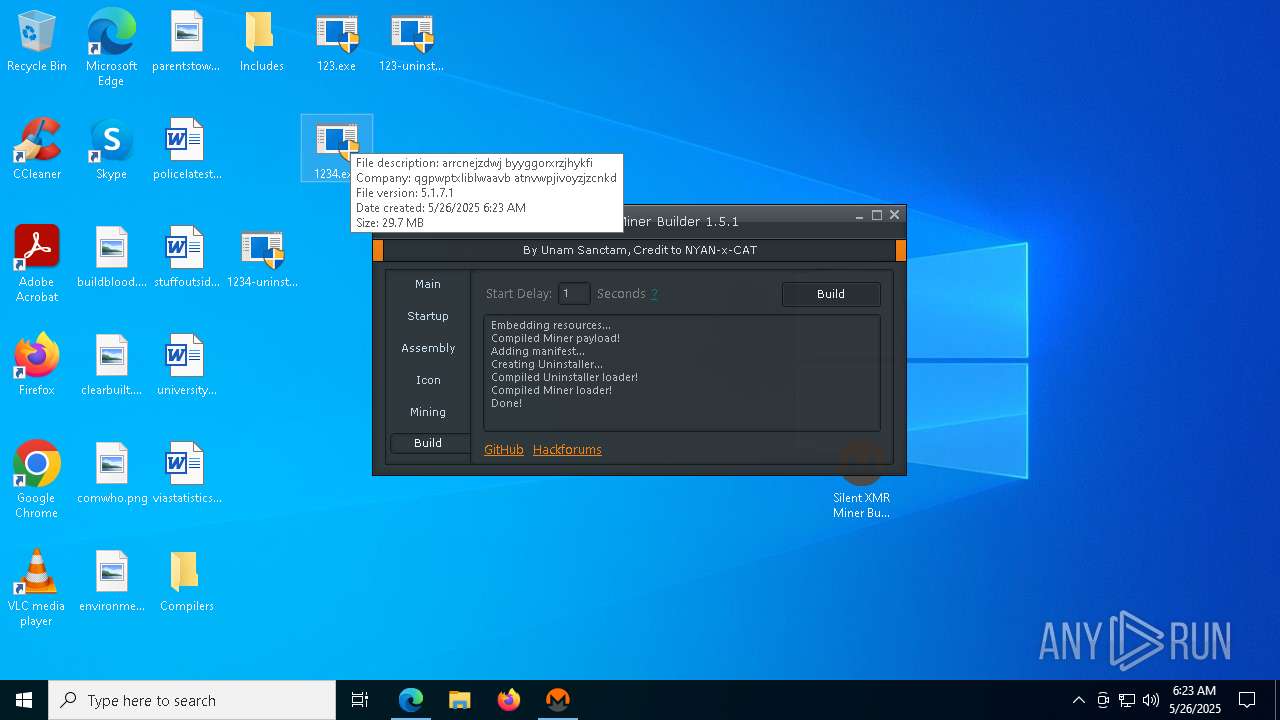Image resolution: width=1280 pixels, height=720 pixels.
Task: Select the VLC media player shortcut
Action: pos(37,588)
